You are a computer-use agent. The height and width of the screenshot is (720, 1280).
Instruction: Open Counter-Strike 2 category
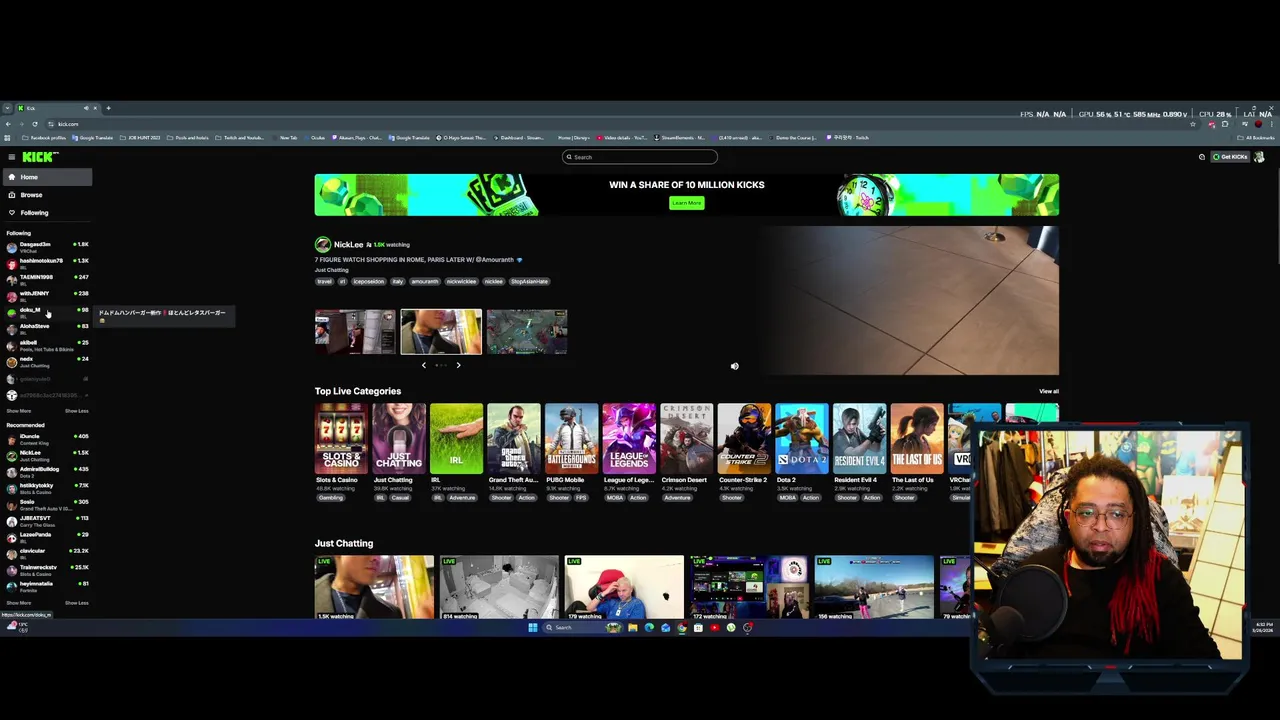coord(744,438)
